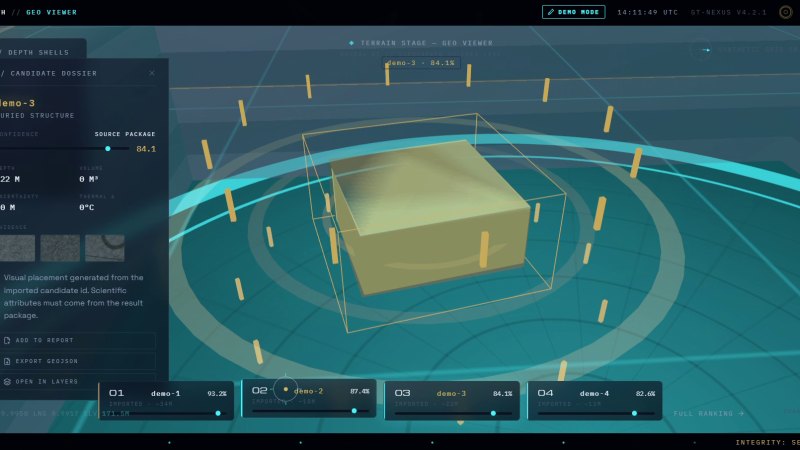800x450 pixels.
Task: Click the GT-NEXUS V4.2.1 version text
Action: pos(729,12)
